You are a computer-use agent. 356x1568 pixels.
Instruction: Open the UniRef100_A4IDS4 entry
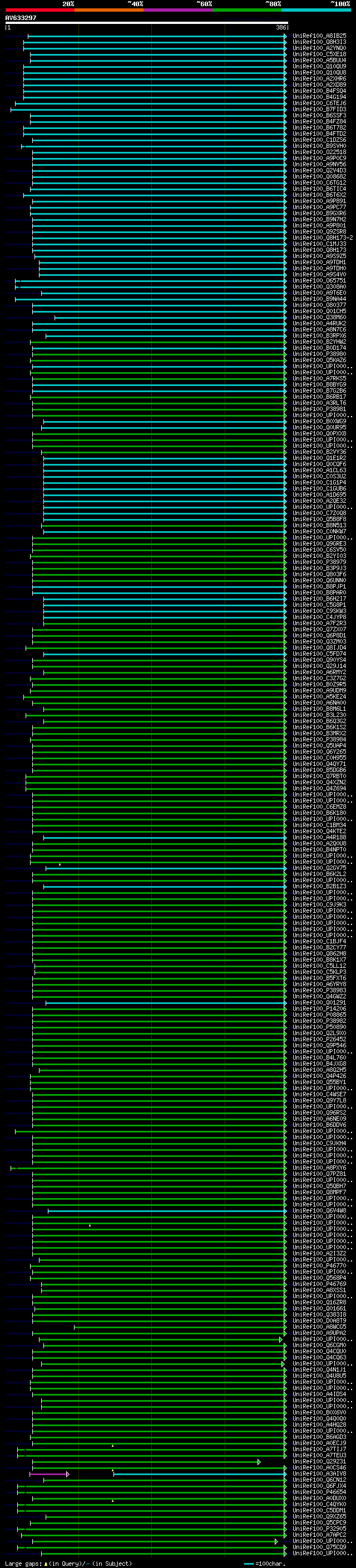click(319, 1394)
